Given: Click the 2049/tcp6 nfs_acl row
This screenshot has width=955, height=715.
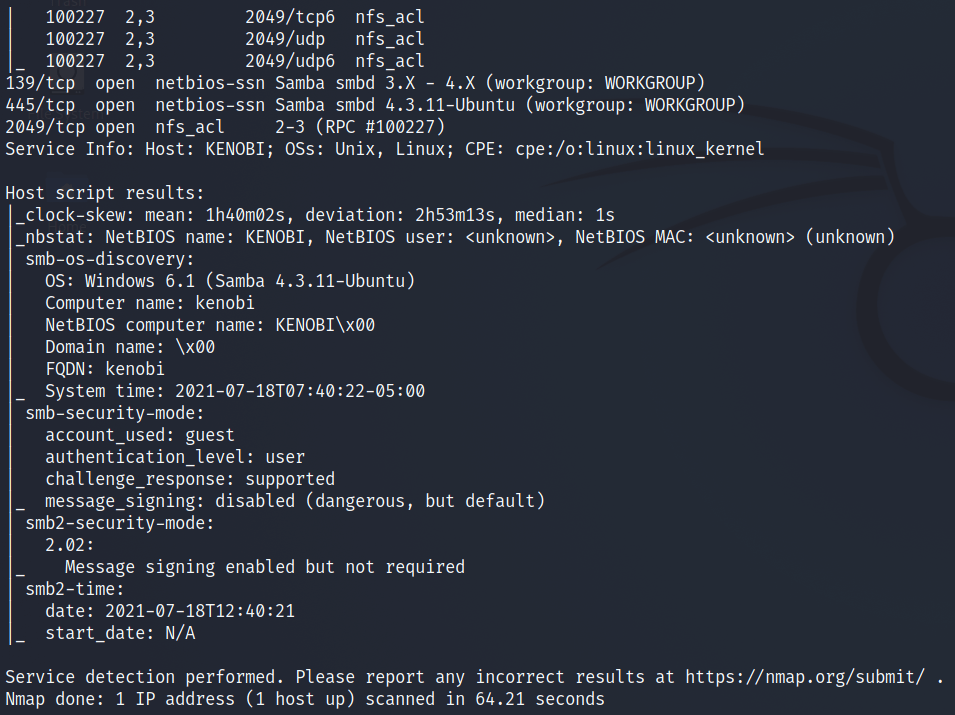Looking at the screenshot, I should [235, 17].
